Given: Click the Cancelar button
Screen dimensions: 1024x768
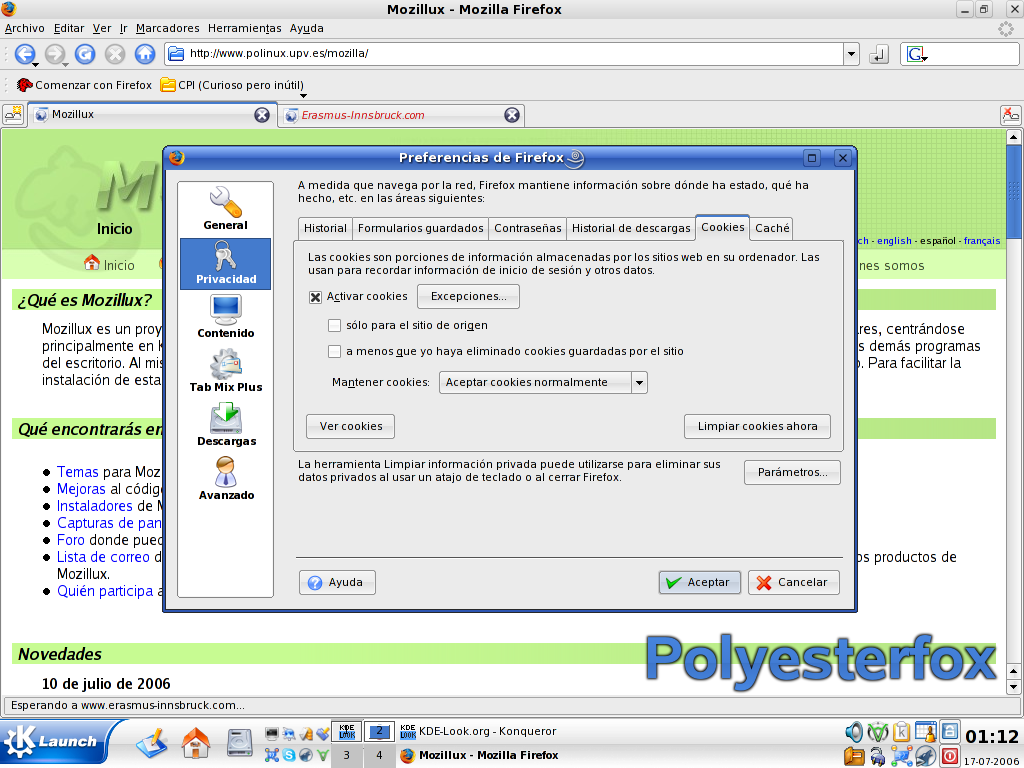Looking at the screenshot, I should [x=793, y=582].
